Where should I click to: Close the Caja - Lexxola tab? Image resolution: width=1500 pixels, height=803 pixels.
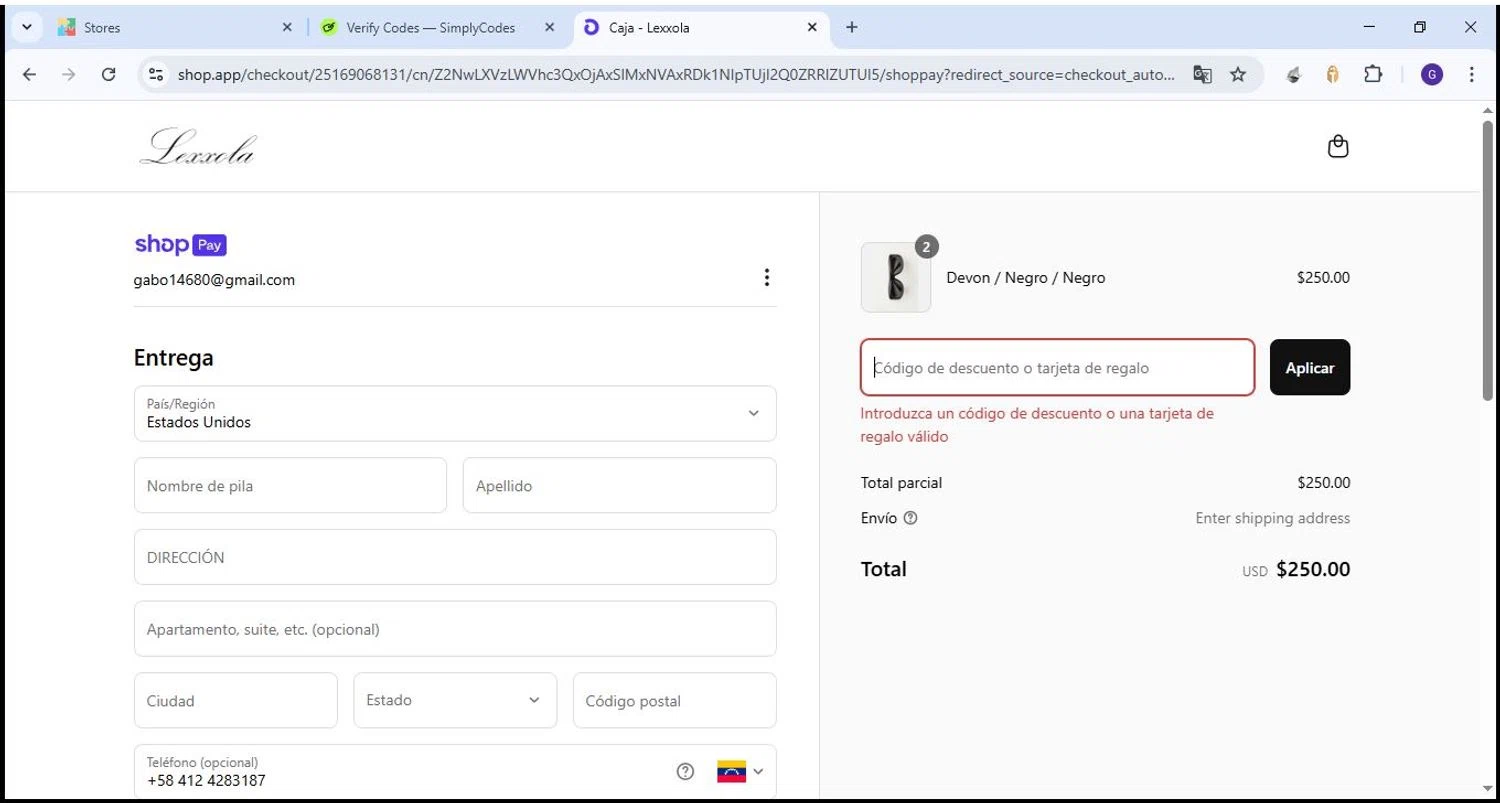coord(812,28)
